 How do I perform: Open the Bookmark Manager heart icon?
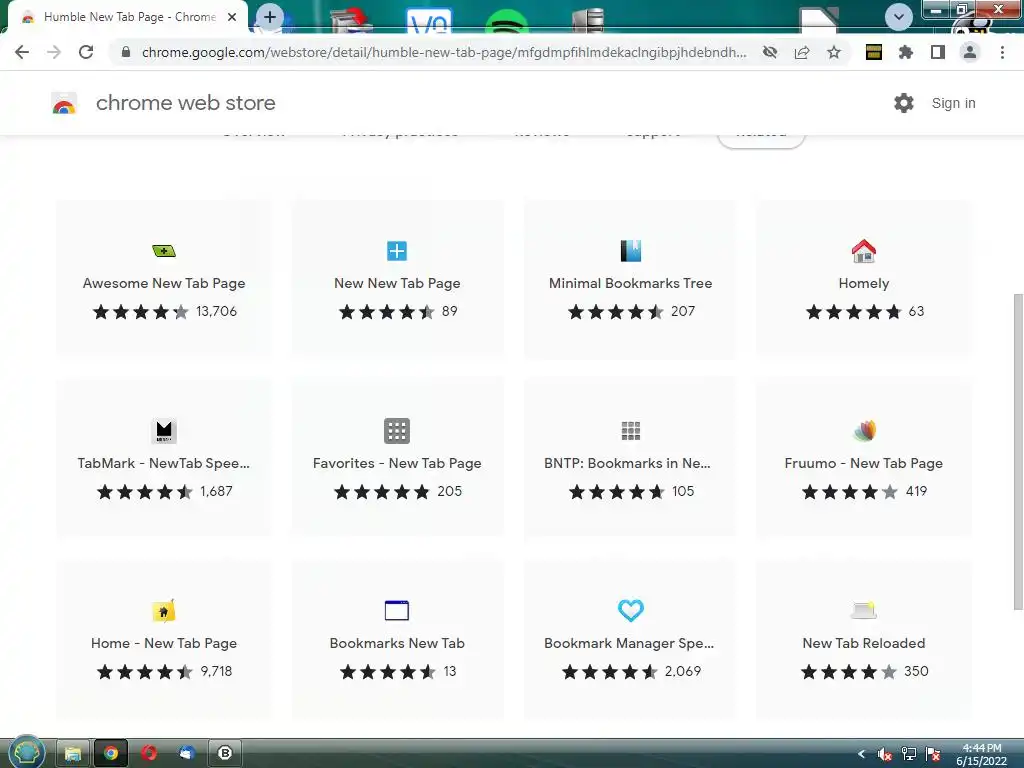click(x=631, y=611)
